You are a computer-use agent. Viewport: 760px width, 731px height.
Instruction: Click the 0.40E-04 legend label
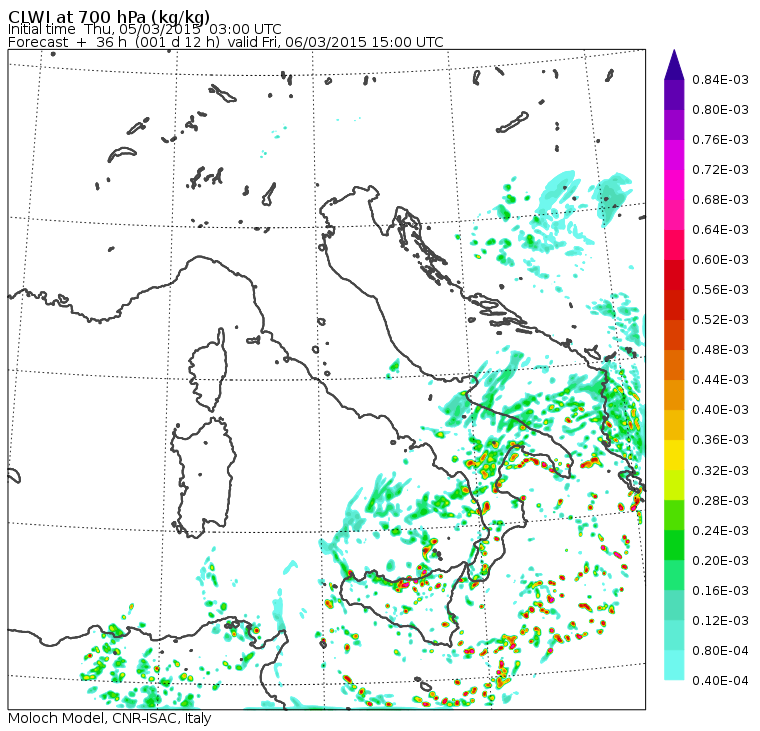point(720,681)
